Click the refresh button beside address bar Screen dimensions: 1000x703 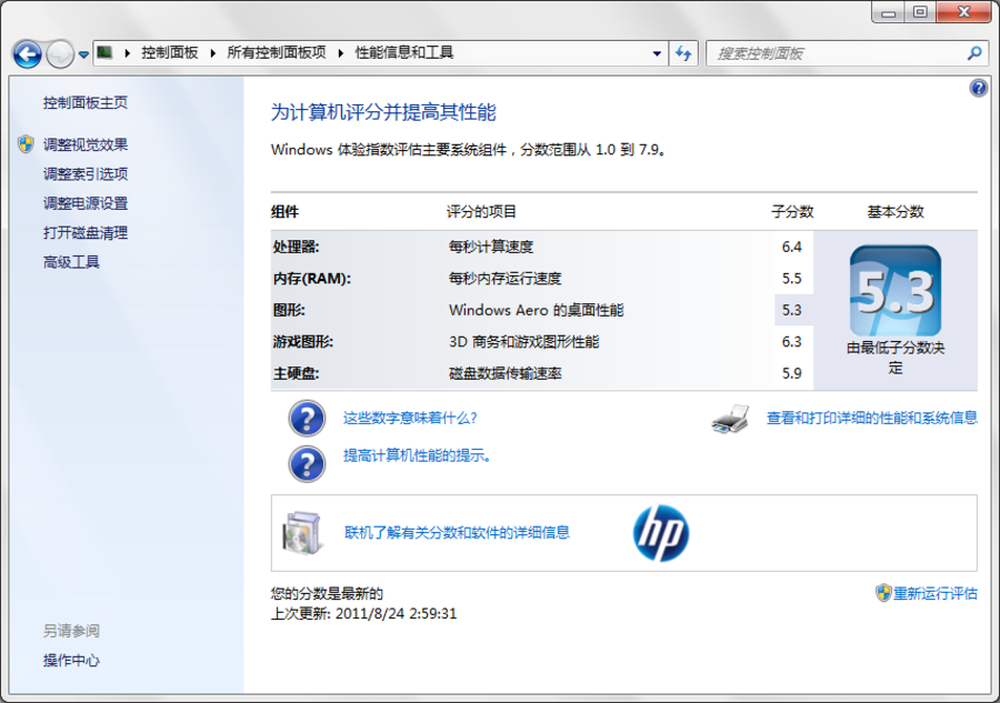pos(684,53)
